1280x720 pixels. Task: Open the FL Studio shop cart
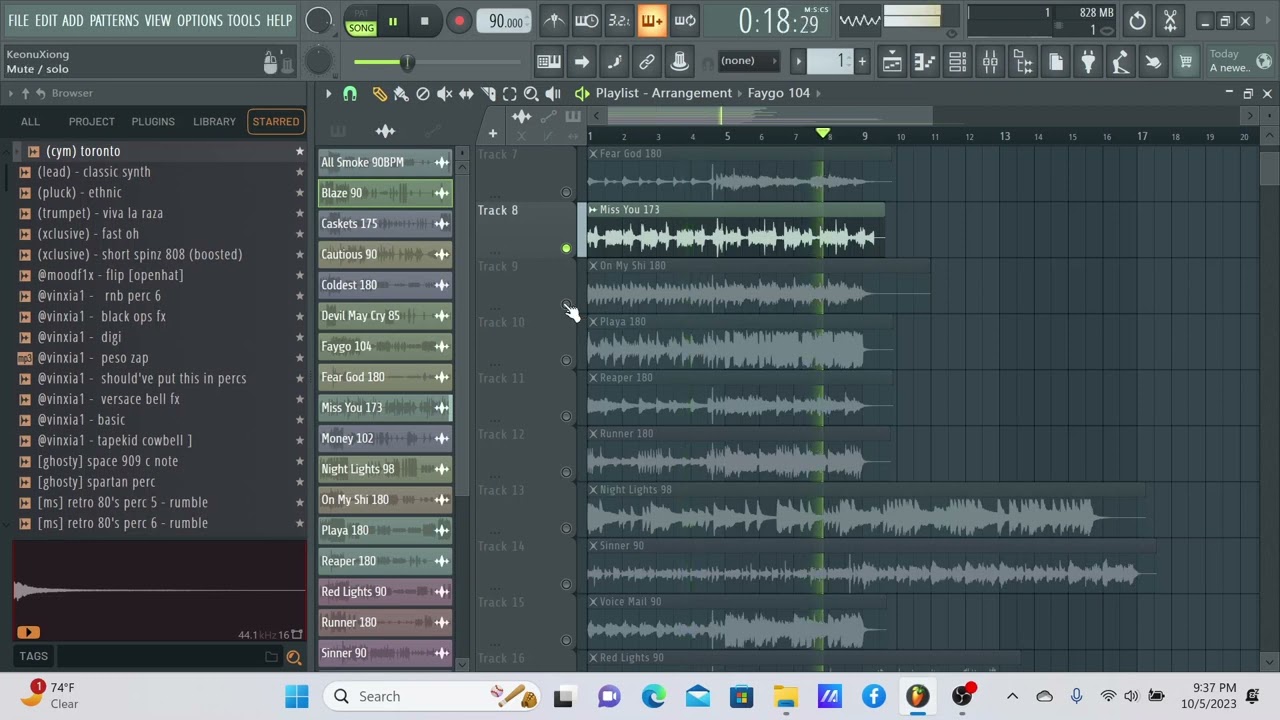[1185, 62]
